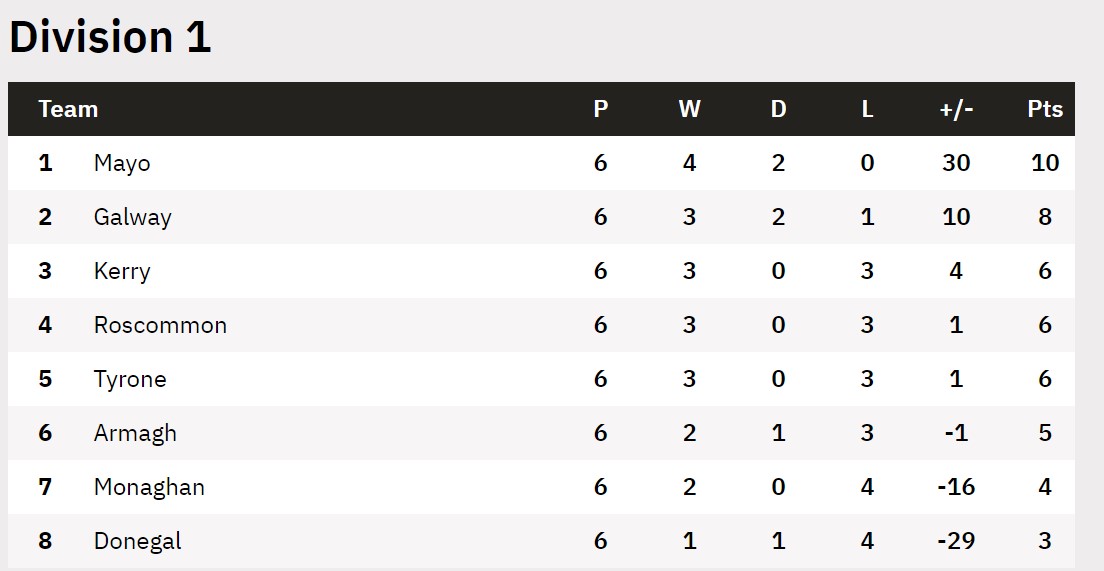The width and height of the screenshot is (1104, 571).
Task: Select the Team column header
Action: click(x=68, y=109)
